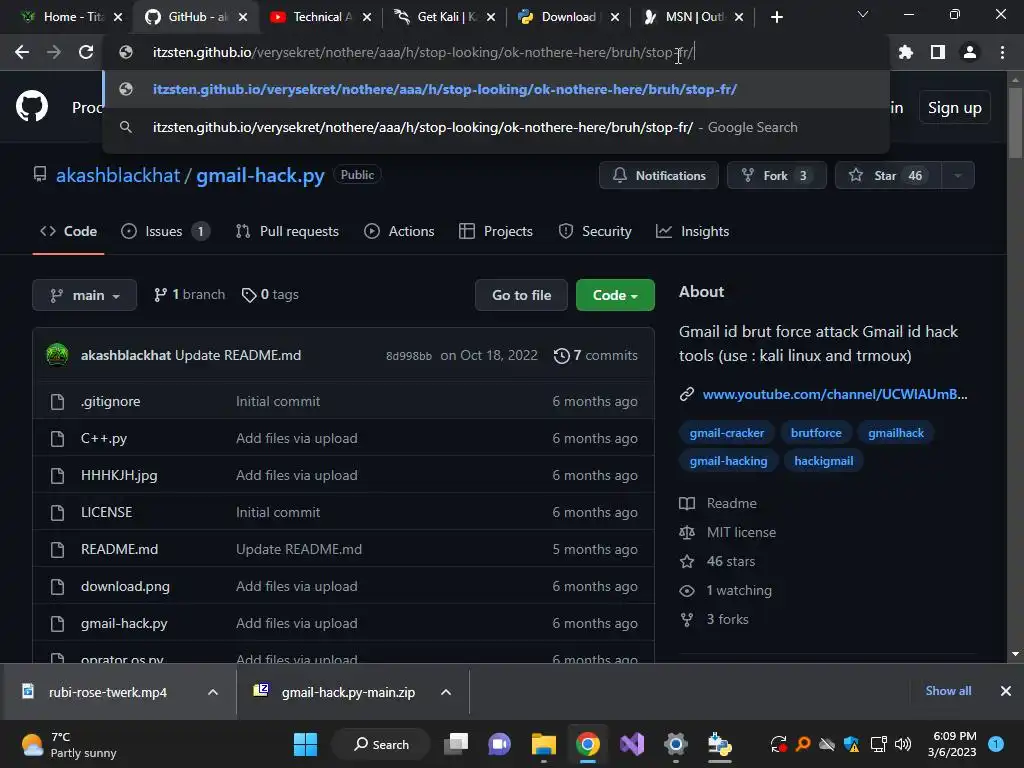1024x768 pixels.
Task: Click the Notifications button
Action: (659, 176)
